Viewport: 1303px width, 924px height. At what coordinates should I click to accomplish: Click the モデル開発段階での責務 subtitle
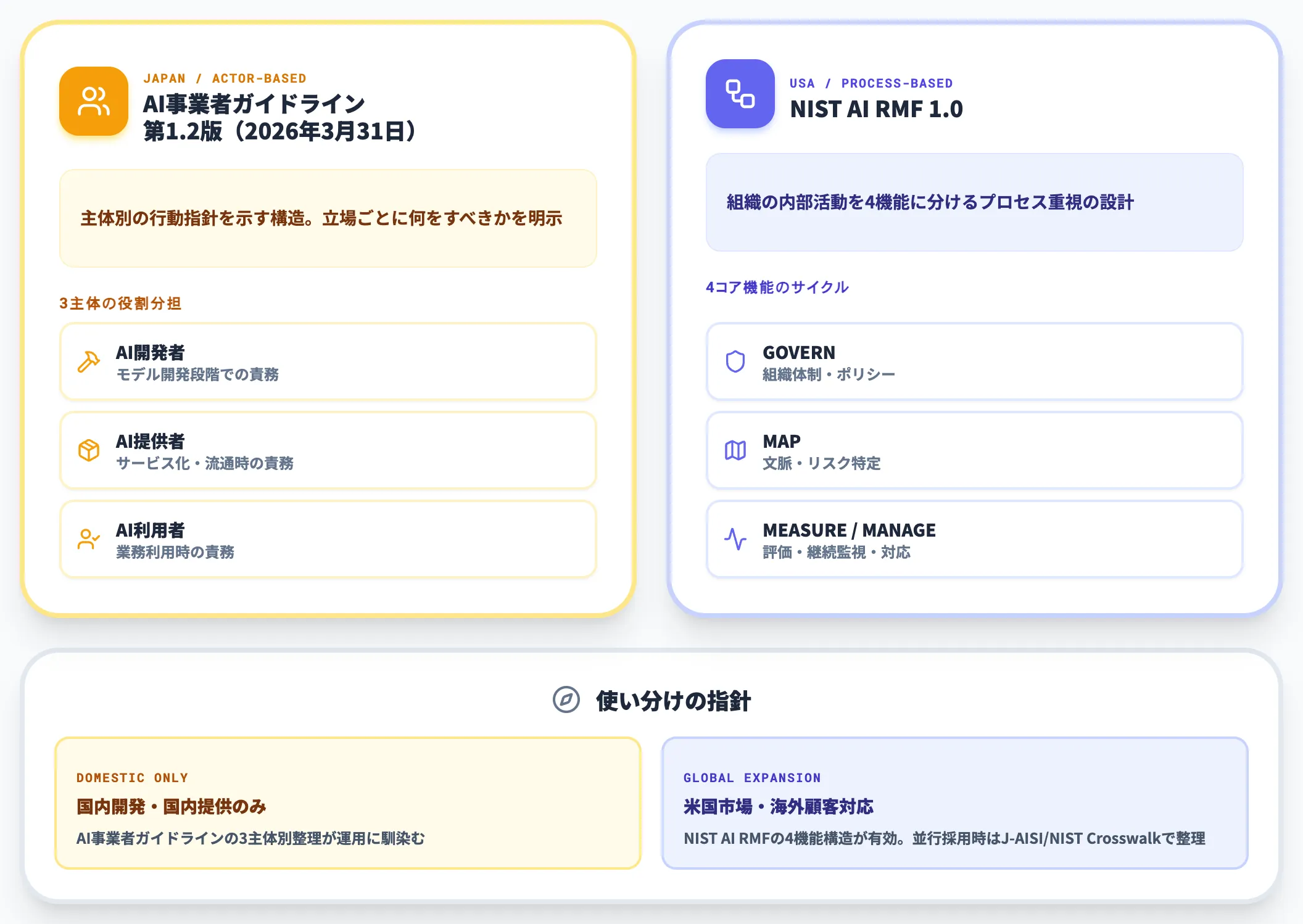pos(197,374)
